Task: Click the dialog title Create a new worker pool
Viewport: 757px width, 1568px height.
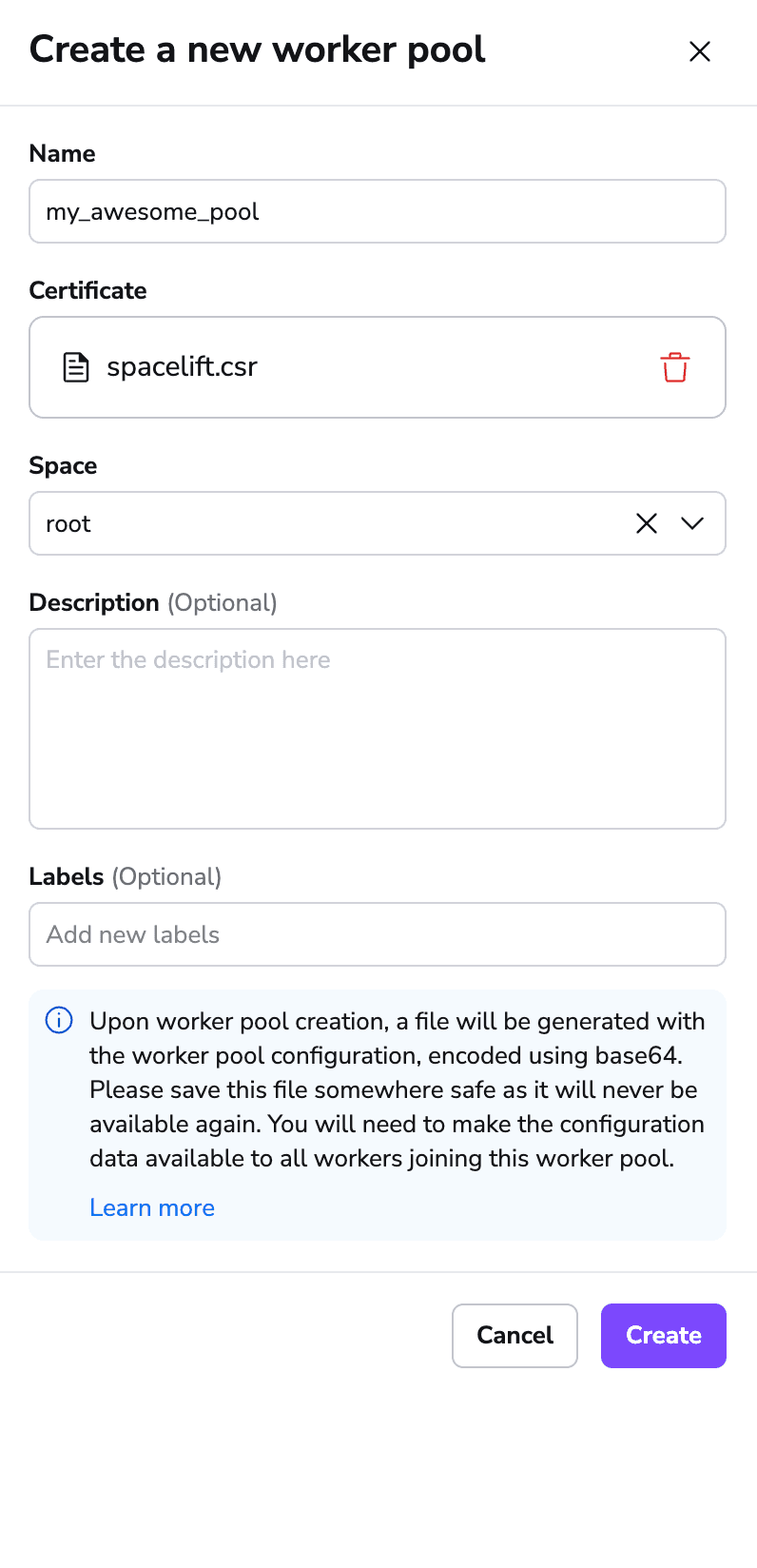Action: (257, 49)
